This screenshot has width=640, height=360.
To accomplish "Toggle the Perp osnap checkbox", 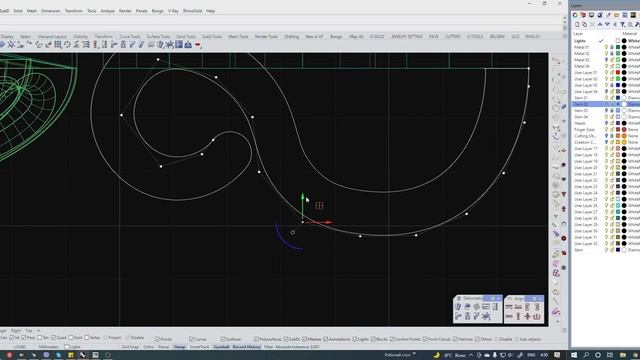I will coord(24,338).
